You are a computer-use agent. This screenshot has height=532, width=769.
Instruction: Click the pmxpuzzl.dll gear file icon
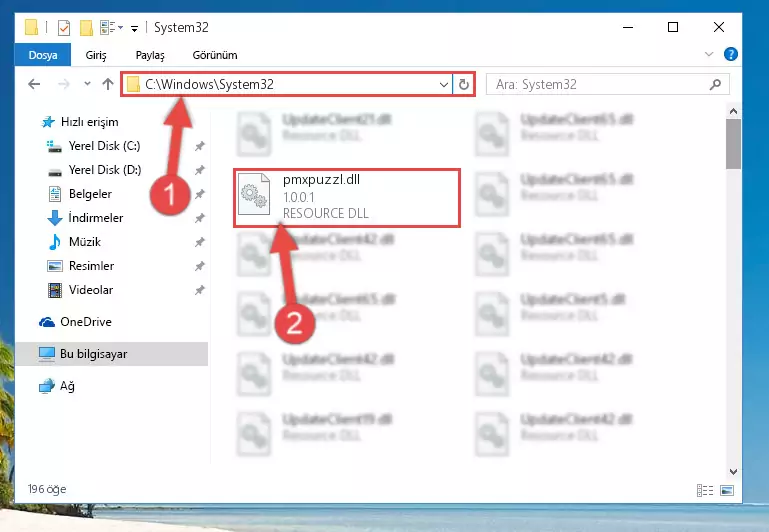tap(254, 194)
